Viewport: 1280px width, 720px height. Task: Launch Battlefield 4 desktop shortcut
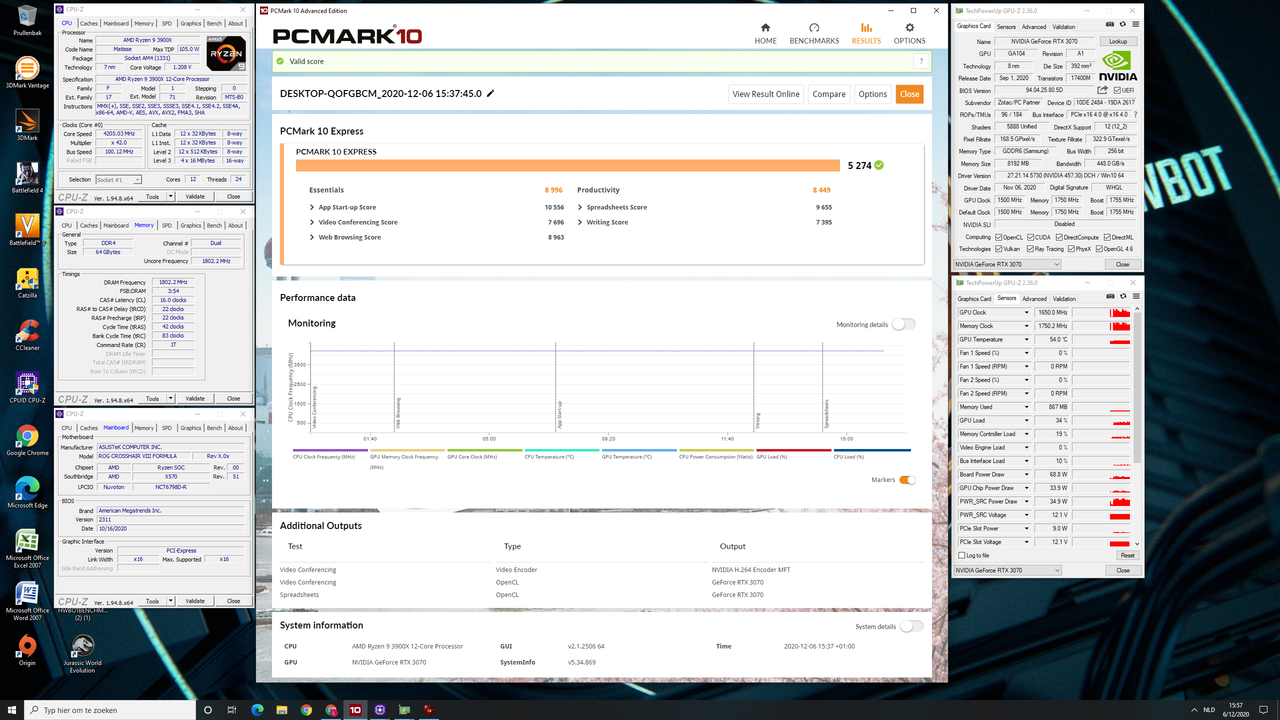[x=27, y=177]
